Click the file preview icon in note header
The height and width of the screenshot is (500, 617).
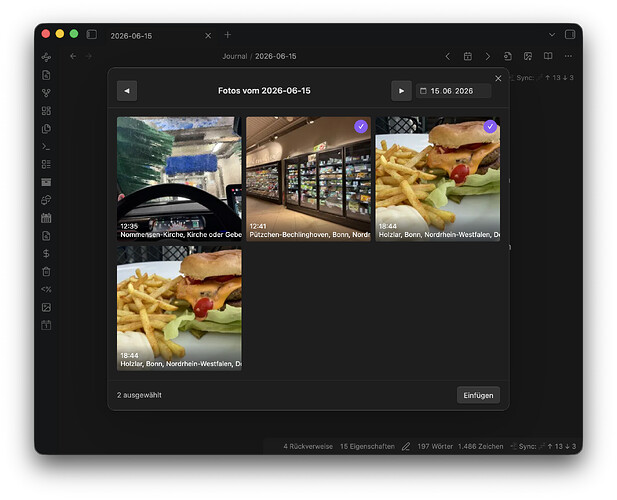point(508,56)
